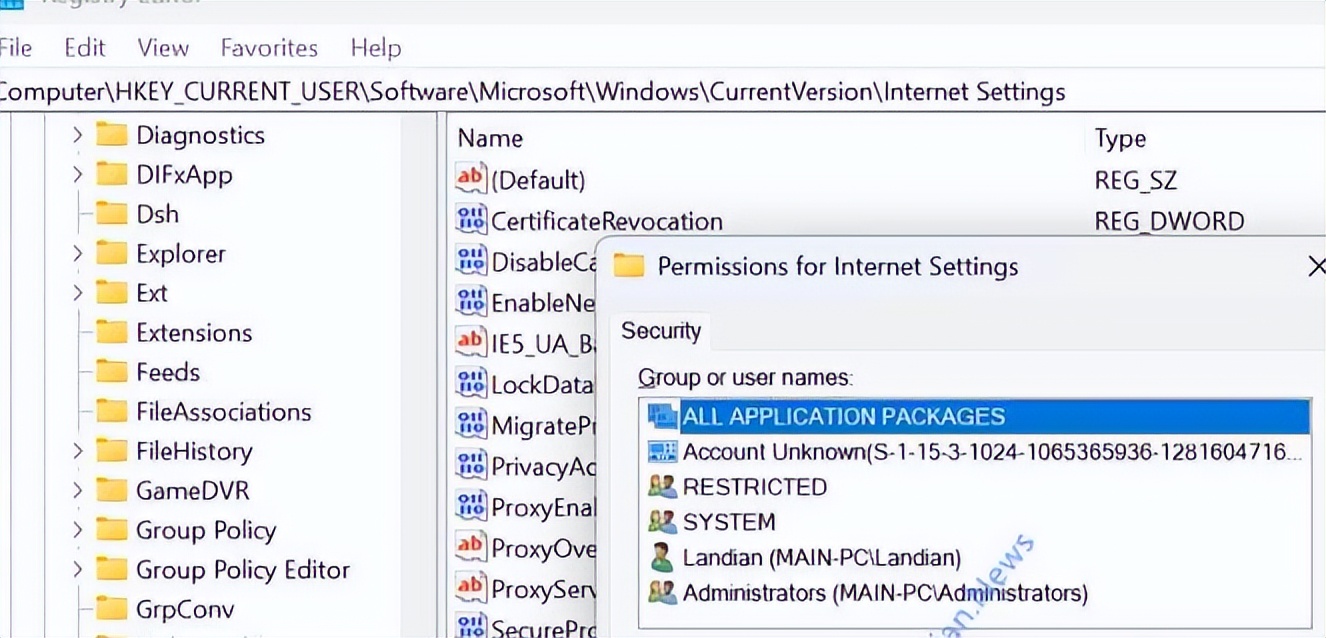The height and width of the screenshot is (638, 1326).
Task: Select the IE5_UA string value icon
Action: (470, 343)
